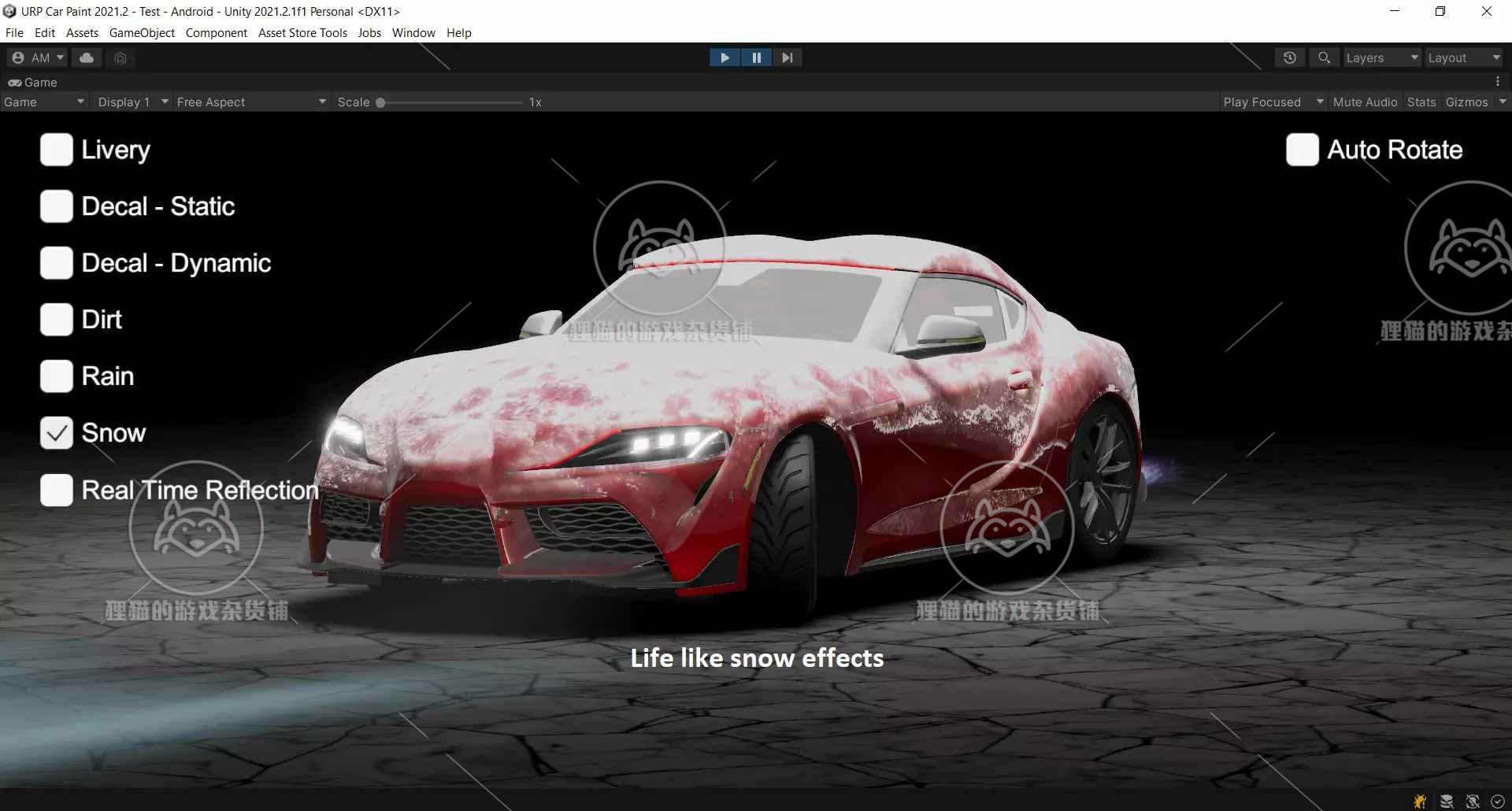1512x811 pixels.
Task: Open the Game view options three-dot menu
Action: [x=1498, y=82]
